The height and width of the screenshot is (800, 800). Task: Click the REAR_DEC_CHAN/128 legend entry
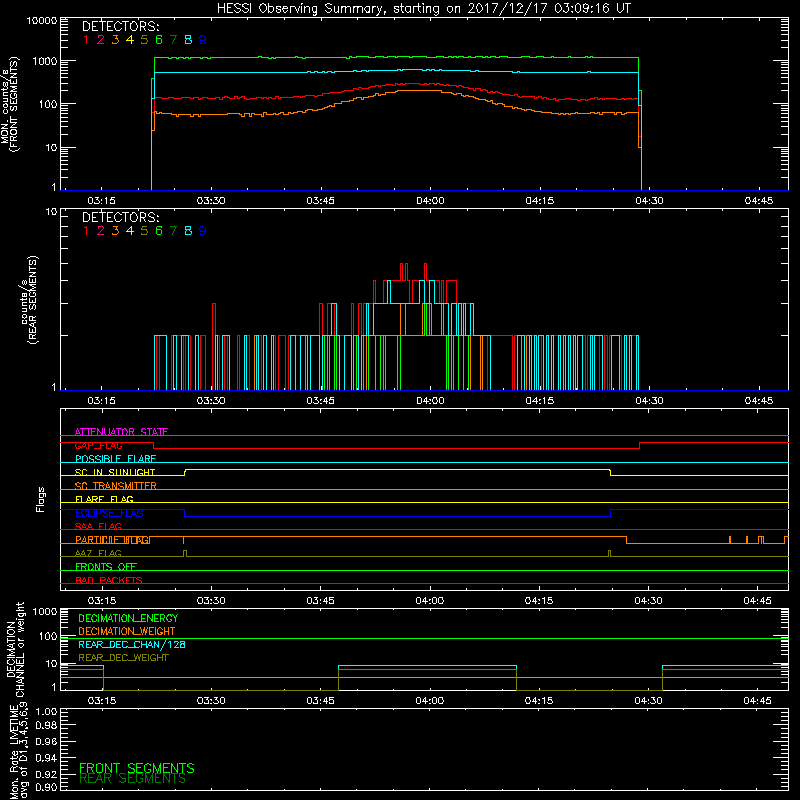pyautogui.click(x=132, y=644)
